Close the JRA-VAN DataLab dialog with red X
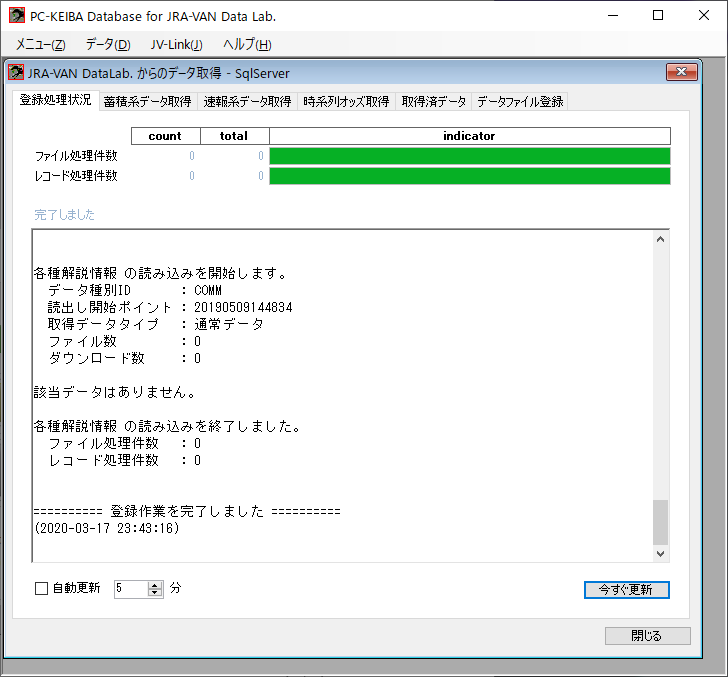Viewport: 728px width, 677px height. tap(682, 72)
